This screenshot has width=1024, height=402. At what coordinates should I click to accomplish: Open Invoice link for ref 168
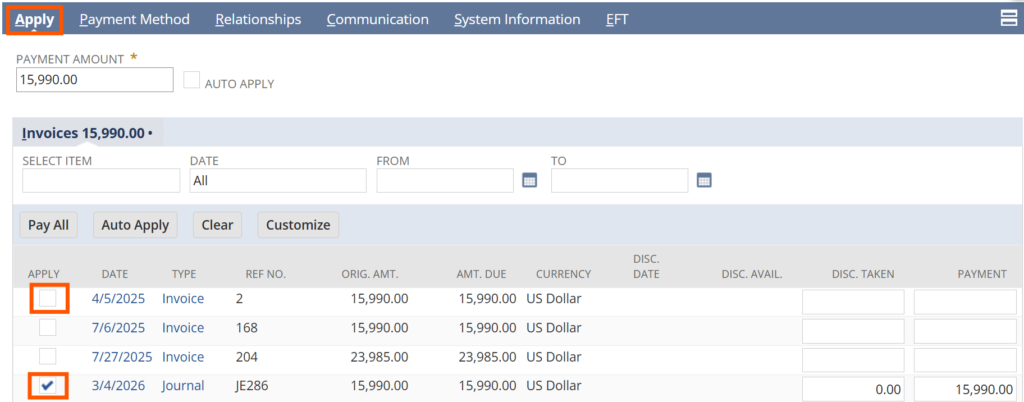click(183, 328)
